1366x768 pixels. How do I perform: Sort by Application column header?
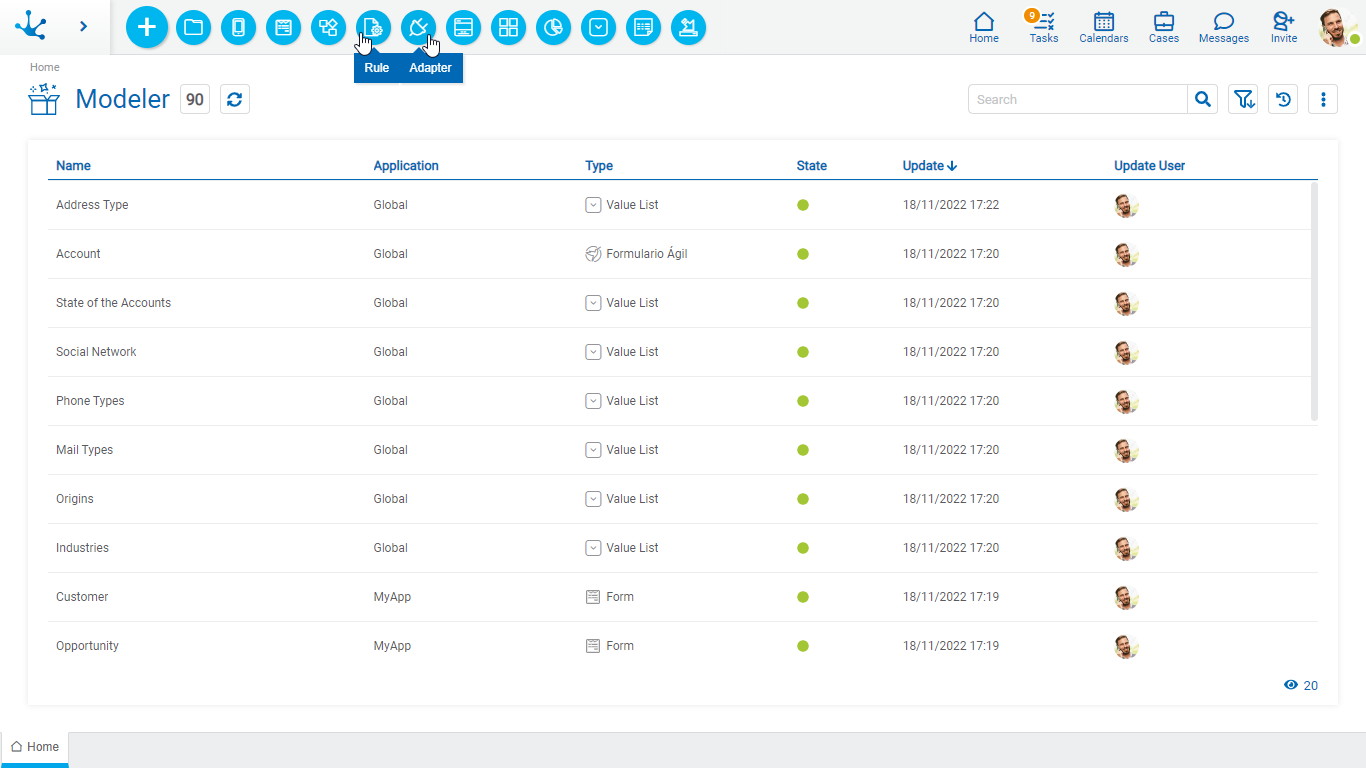pos(406,166)
